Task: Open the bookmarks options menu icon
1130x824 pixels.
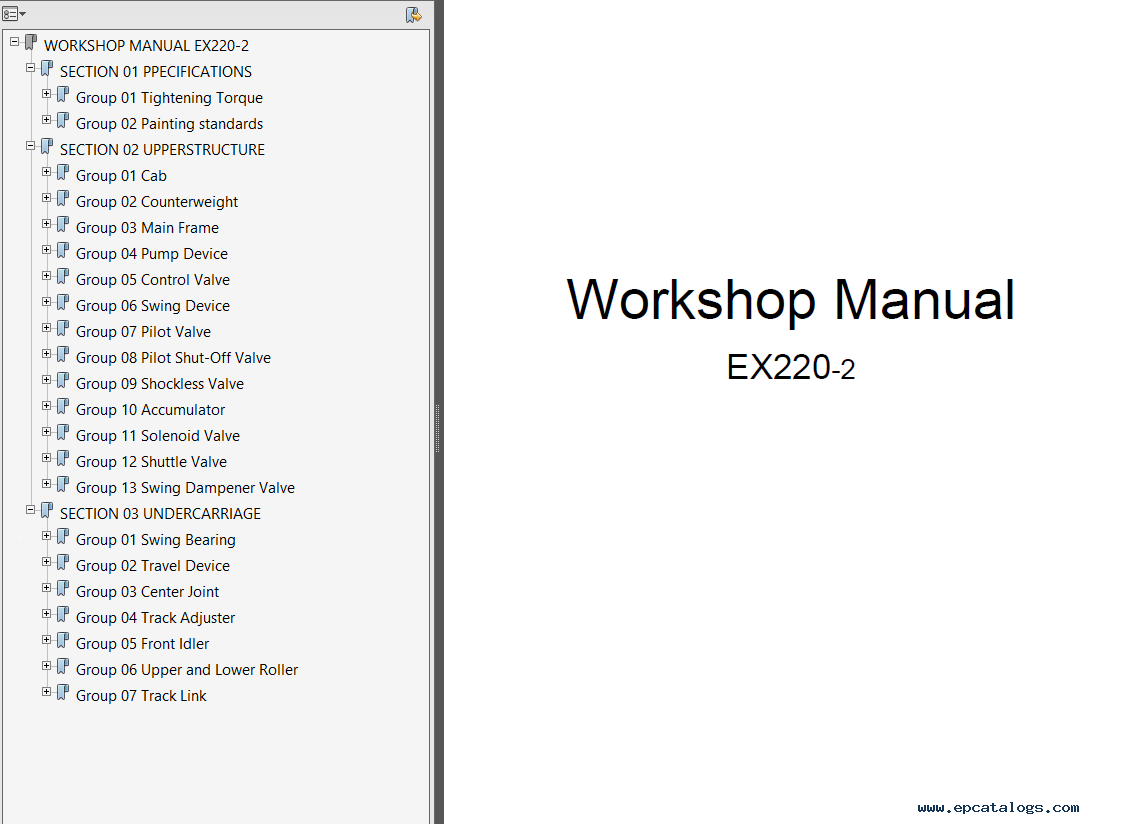Action: click(x=14, y=14)
